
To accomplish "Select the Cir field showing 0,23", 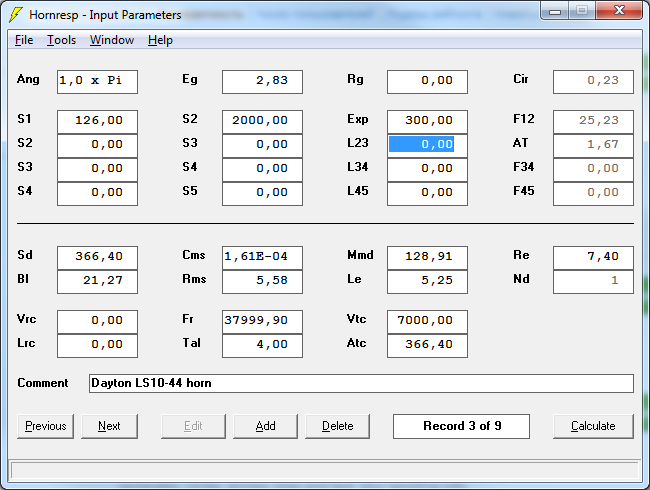I will 593,82.
